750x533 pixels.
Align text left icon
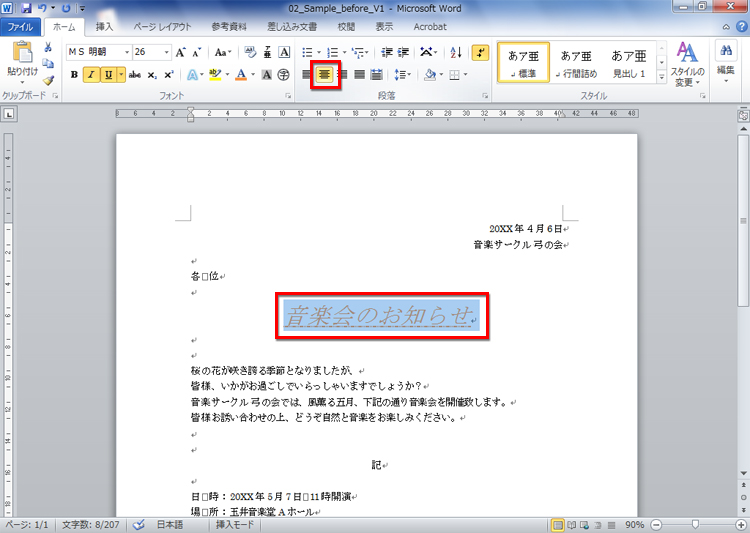[307, 75]
